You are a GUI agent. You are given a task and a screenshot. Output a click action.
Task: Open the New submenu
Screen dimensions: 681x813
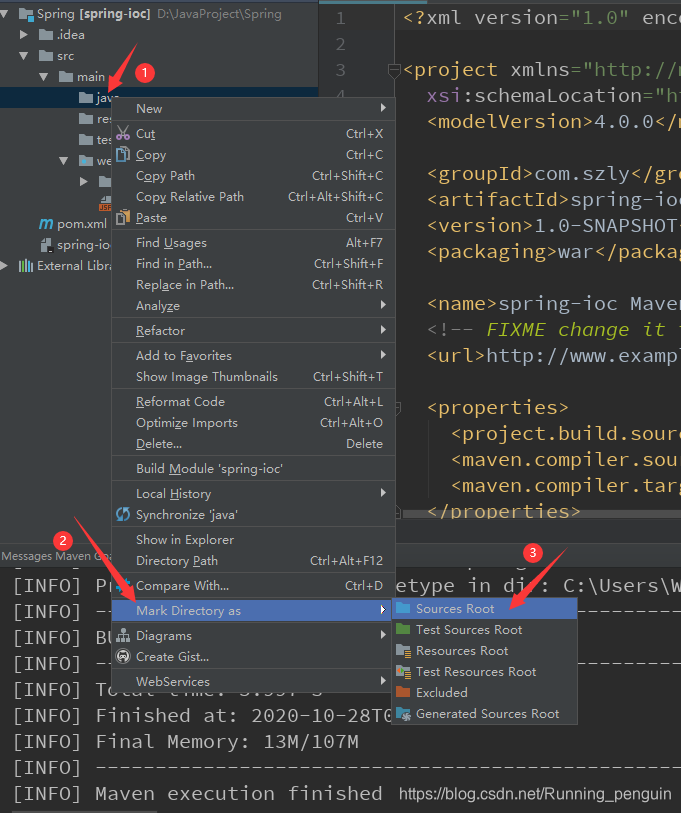click(x=254, y=108)
